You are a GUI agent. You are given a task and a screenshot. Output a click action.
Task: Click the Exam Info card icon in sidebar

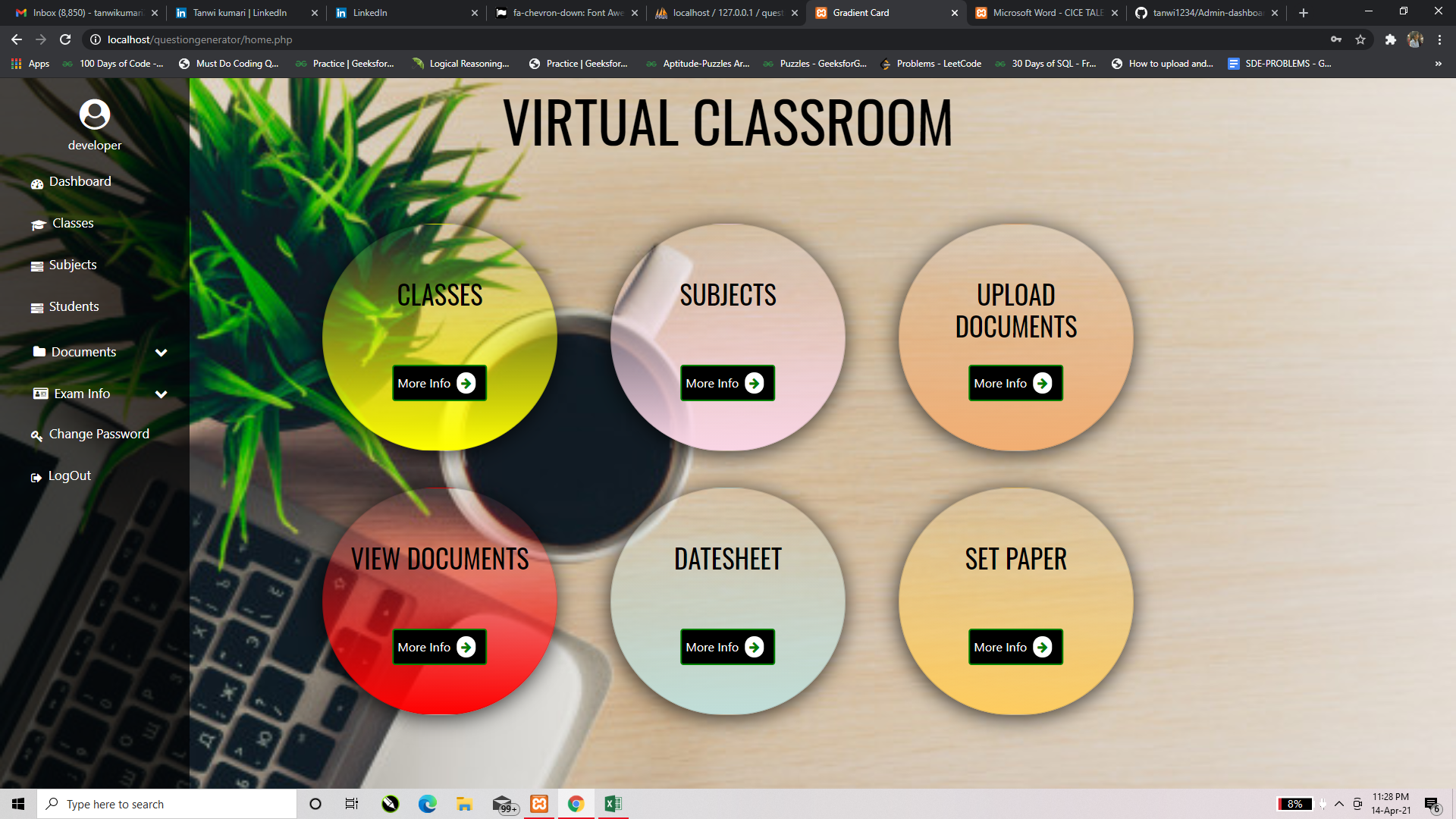point(40,394)
